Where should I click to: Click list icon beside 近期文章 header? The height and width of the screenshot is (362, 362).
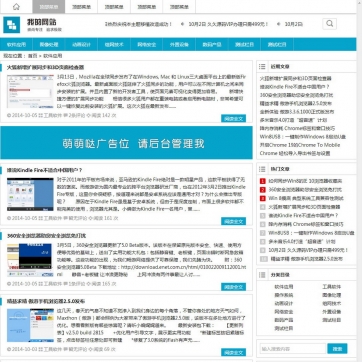coord(262,67)
